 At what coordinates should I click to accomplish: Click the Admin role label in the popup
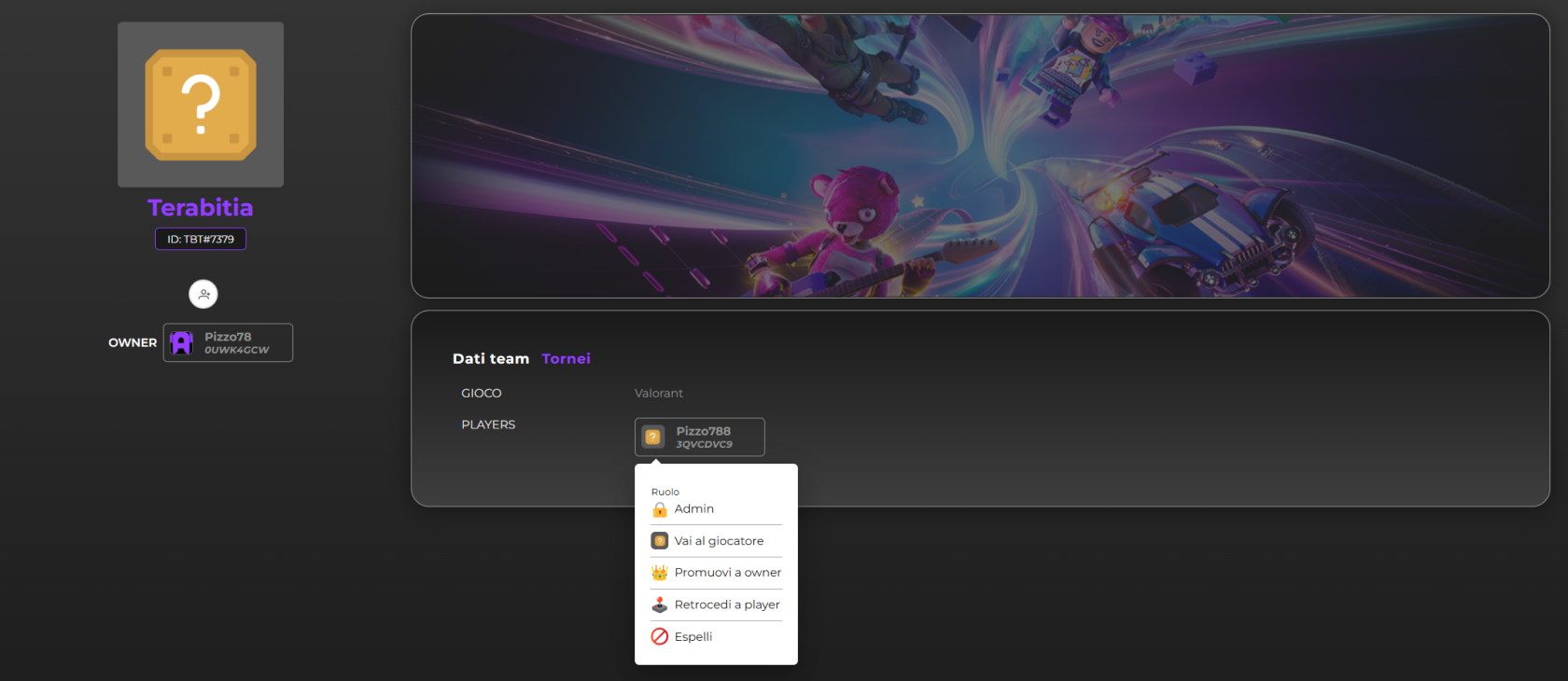pyautogui.click(x=693, y=508)
